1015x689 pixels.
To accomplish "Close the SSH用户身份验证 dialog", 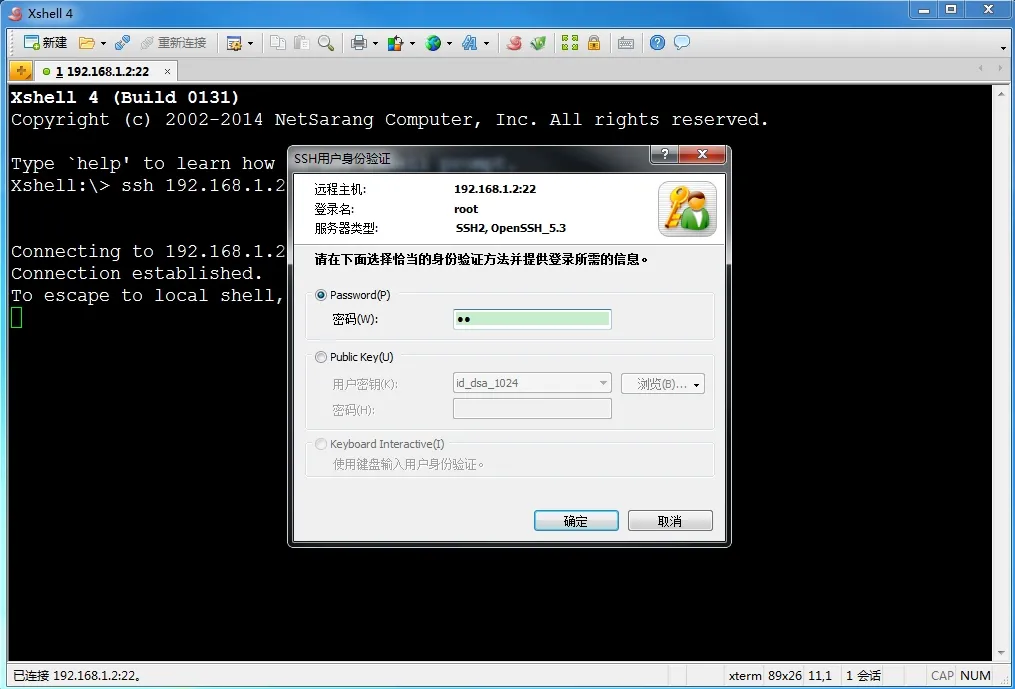I will (702, 155).
